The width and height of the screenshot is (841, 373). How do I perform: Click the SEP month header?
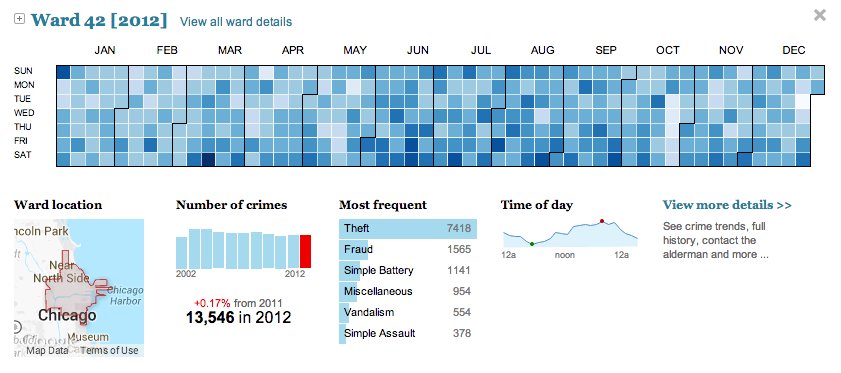(x=606, y=50)
